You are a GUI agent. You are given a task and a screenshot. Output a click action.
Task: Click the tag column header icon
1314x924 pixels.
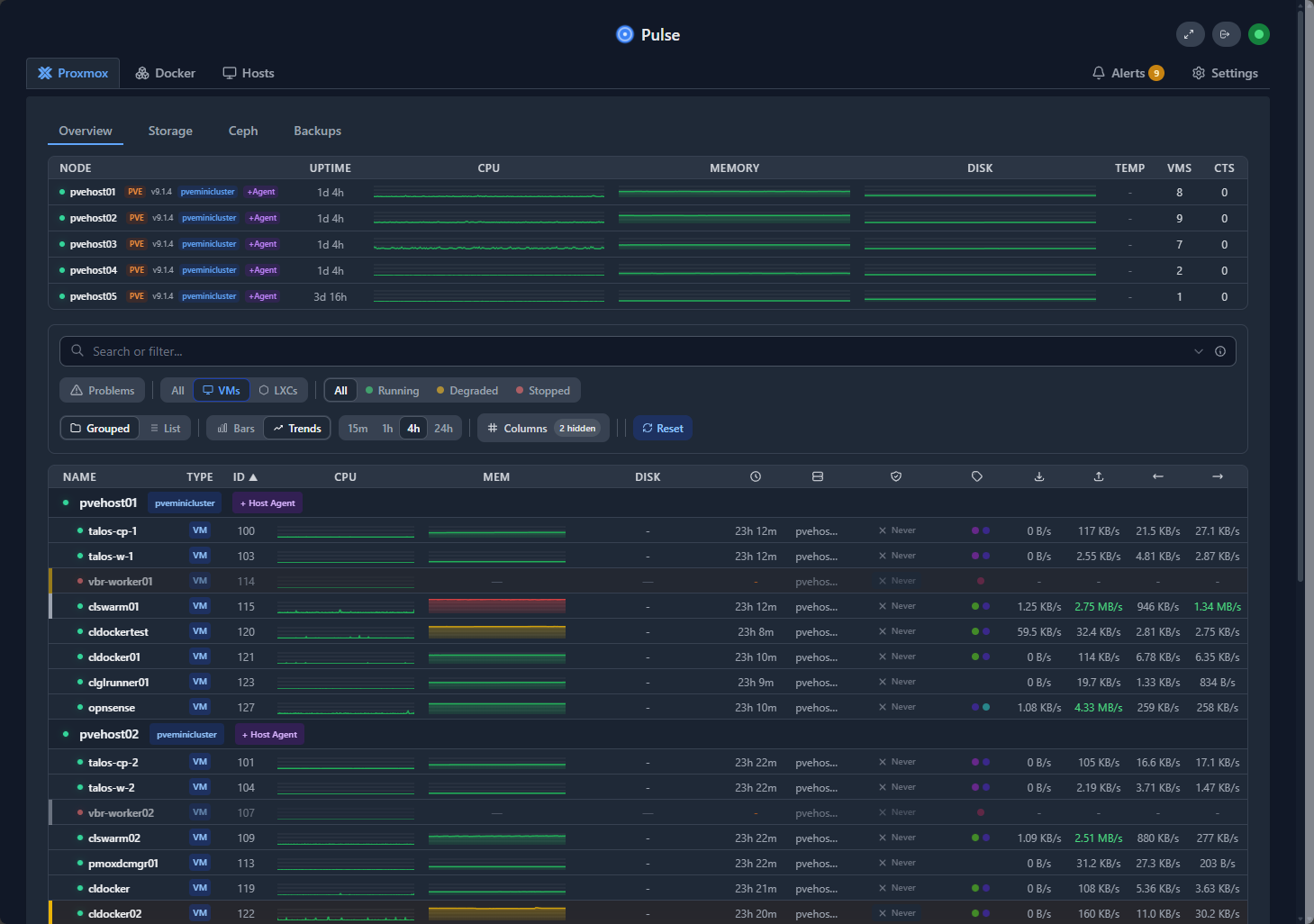tap(977, 476)
